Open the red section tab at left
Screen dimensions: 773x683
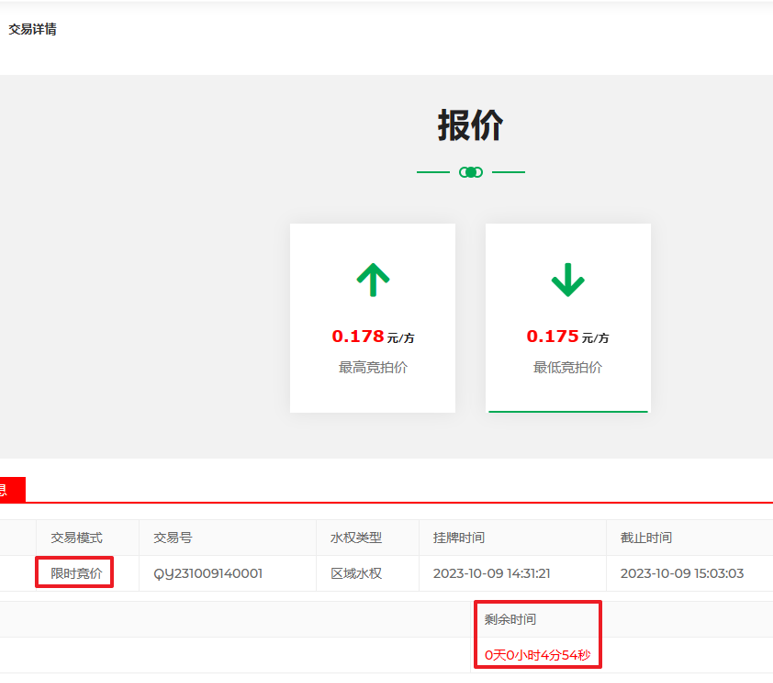point(11,490)
